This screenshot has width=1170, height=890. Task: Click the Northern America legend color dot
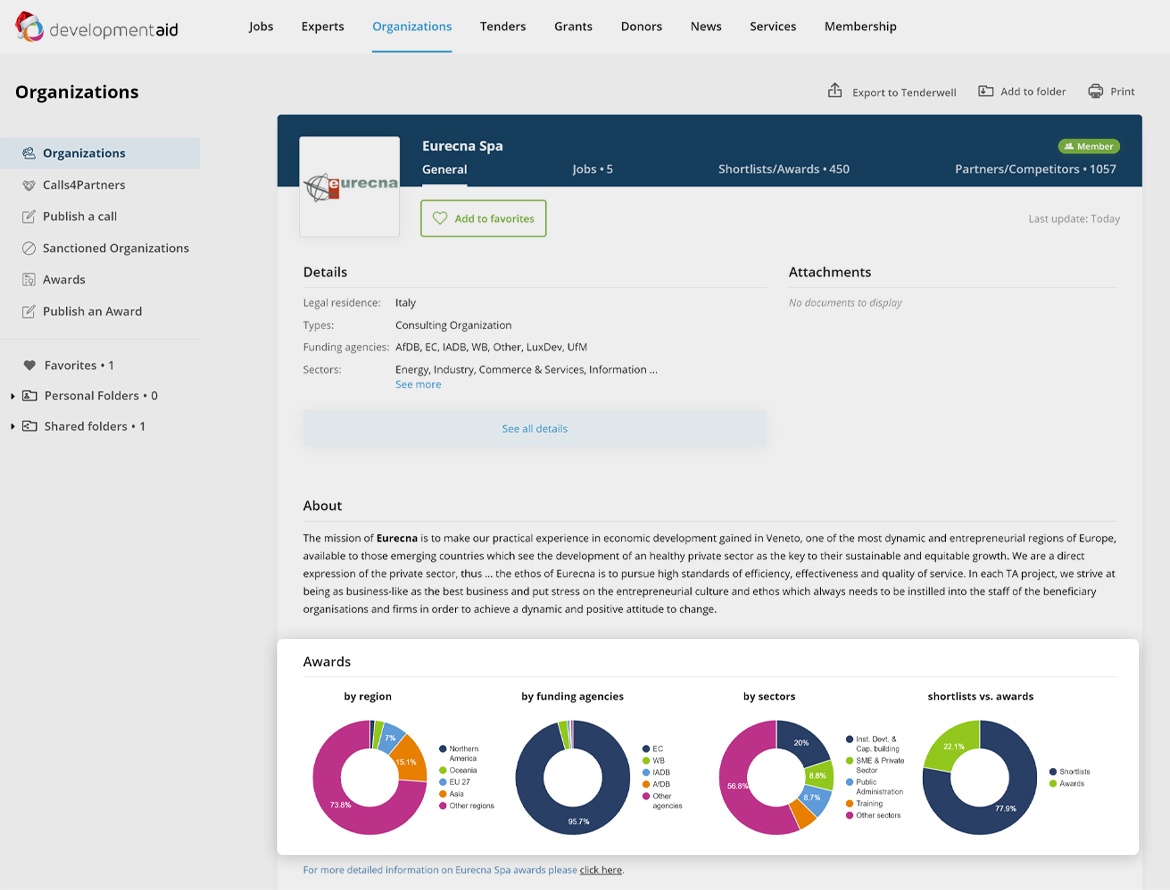(x=442, y=749)
